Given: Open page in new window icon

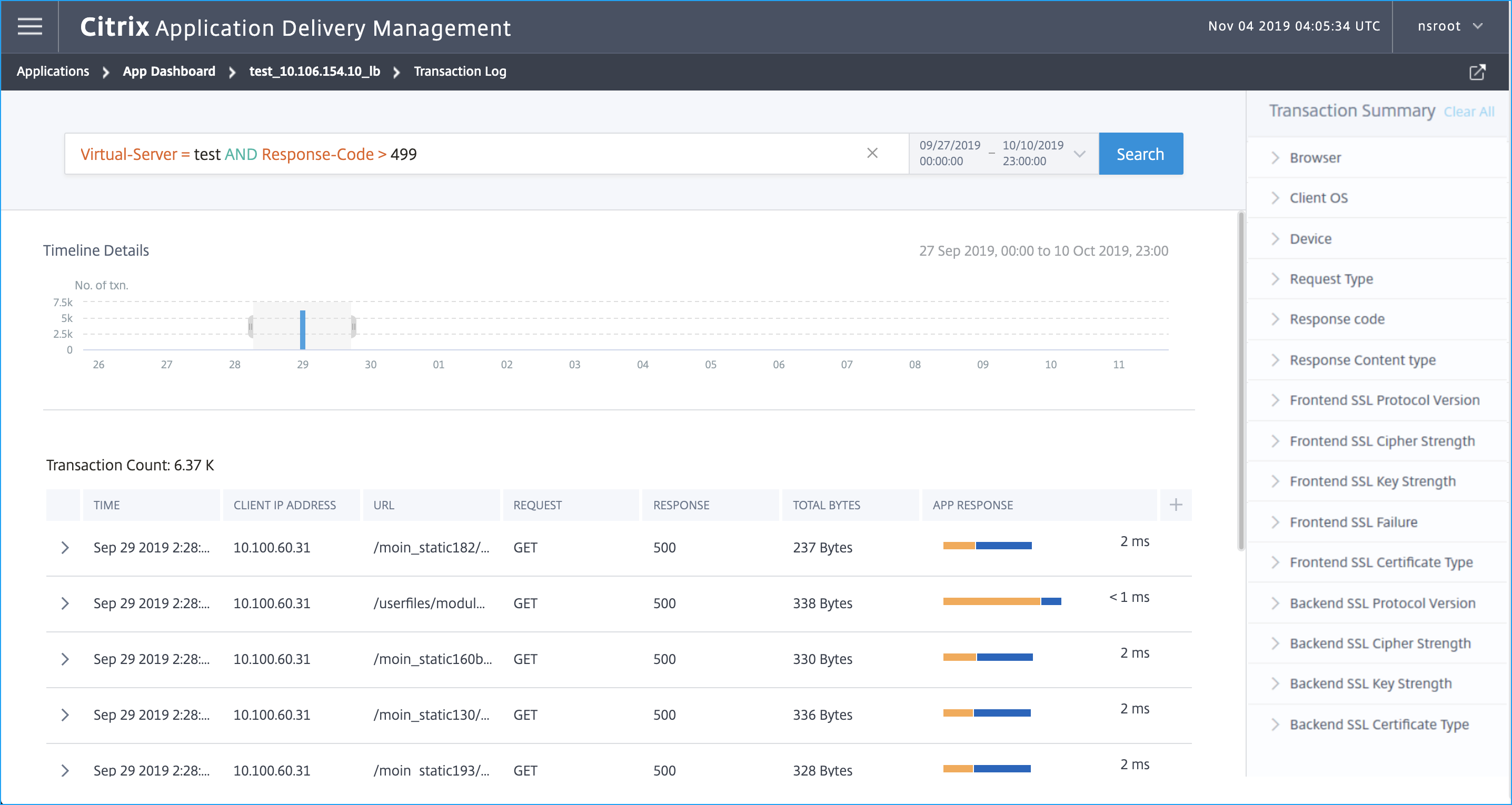Looking at the screenshot, I should (x=1477, y=72).
